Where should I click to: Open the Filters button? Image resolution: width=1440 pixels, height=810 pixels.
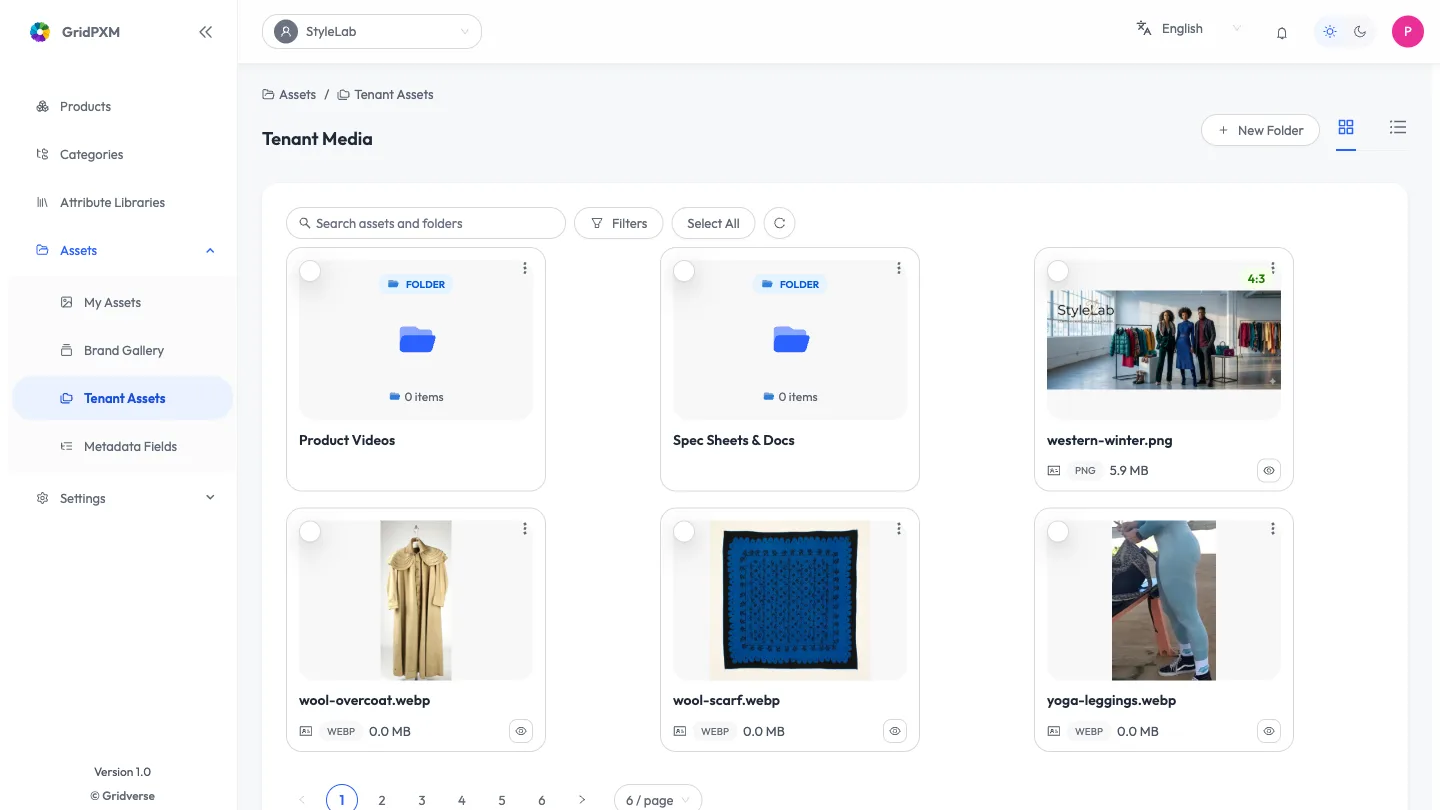coord(619,223)
